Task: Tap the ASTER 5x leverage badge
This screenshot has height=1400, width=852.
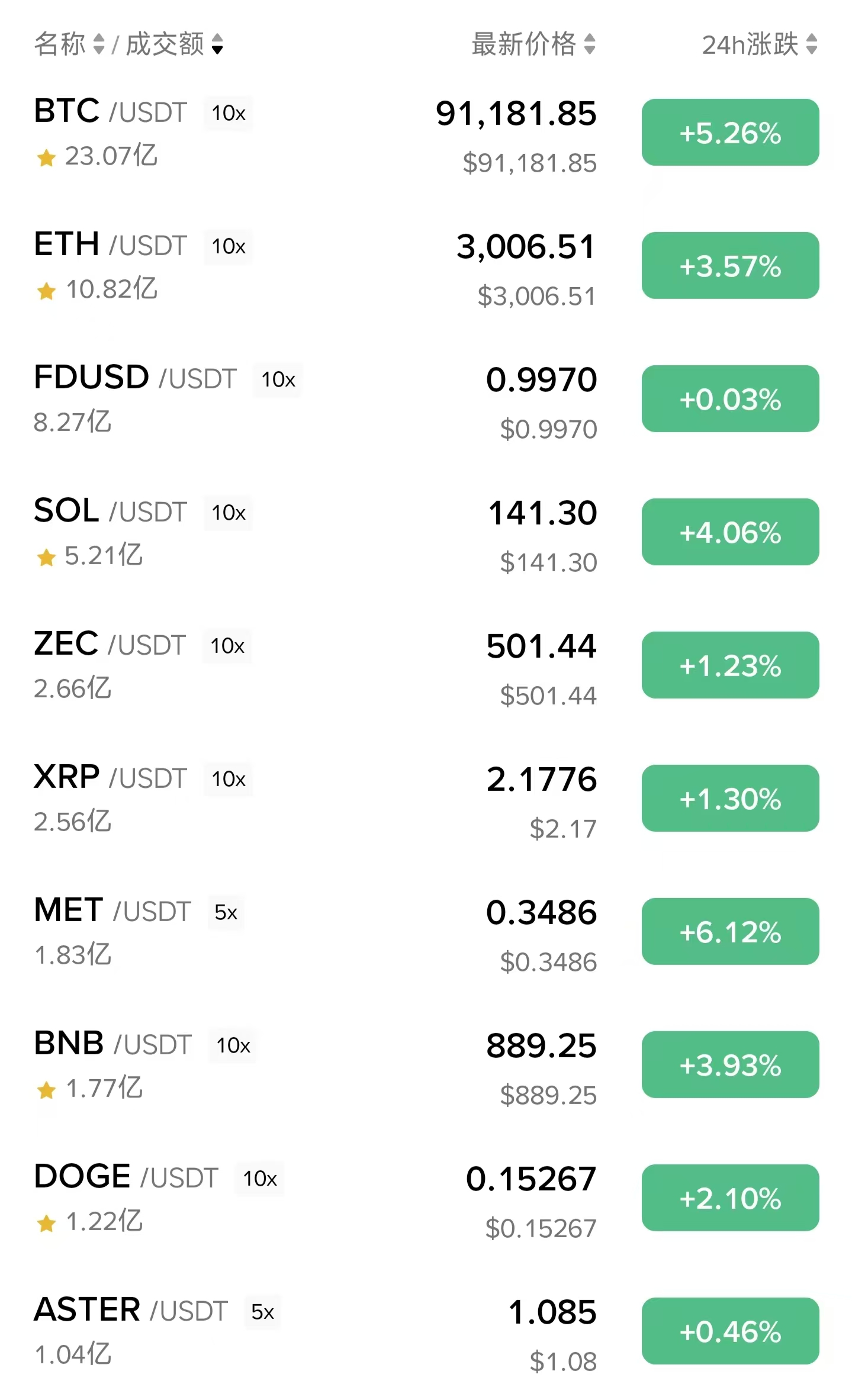Action: pyautogui.click(x=262, y=1312)
